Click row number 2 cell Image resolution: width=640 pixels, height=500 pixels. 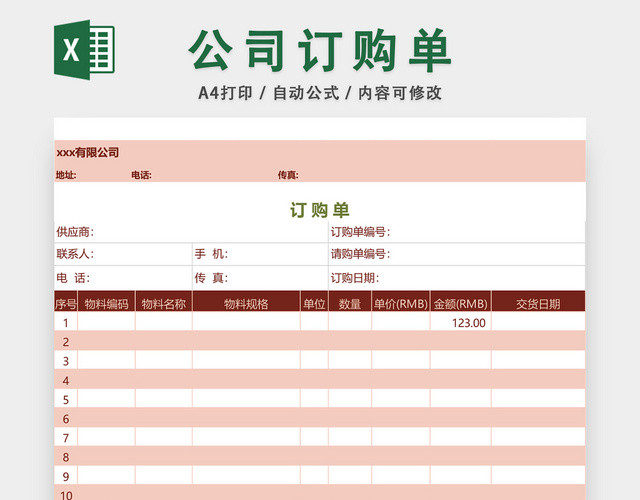coord(66,342)
